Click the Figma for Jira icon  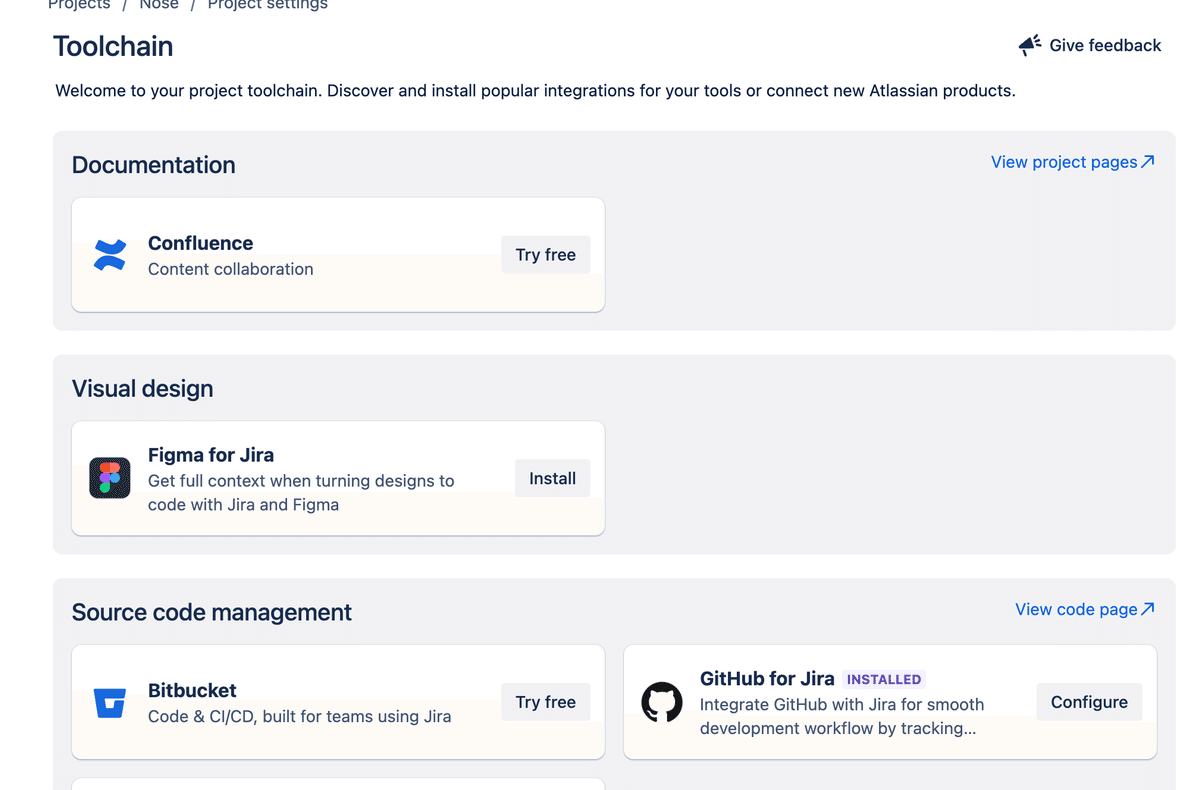click(110, 478)
